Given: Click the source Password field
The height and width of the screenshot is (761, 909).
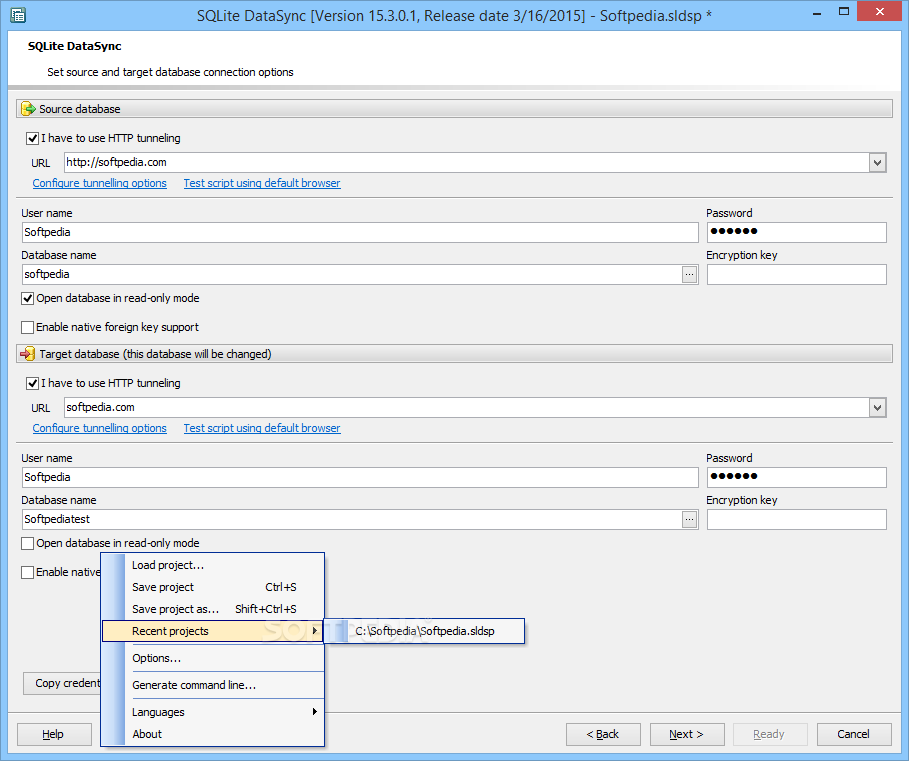Looking at the screenshot, I should click(797, 232).
